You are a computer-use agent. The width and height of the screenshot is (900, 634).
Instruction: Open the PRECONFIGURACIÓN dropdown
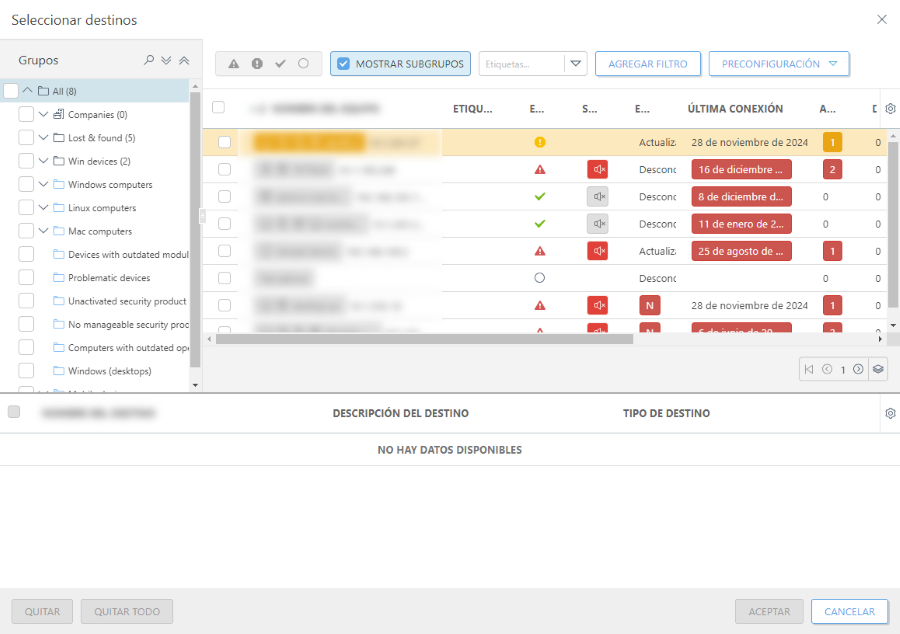(778, 64)
